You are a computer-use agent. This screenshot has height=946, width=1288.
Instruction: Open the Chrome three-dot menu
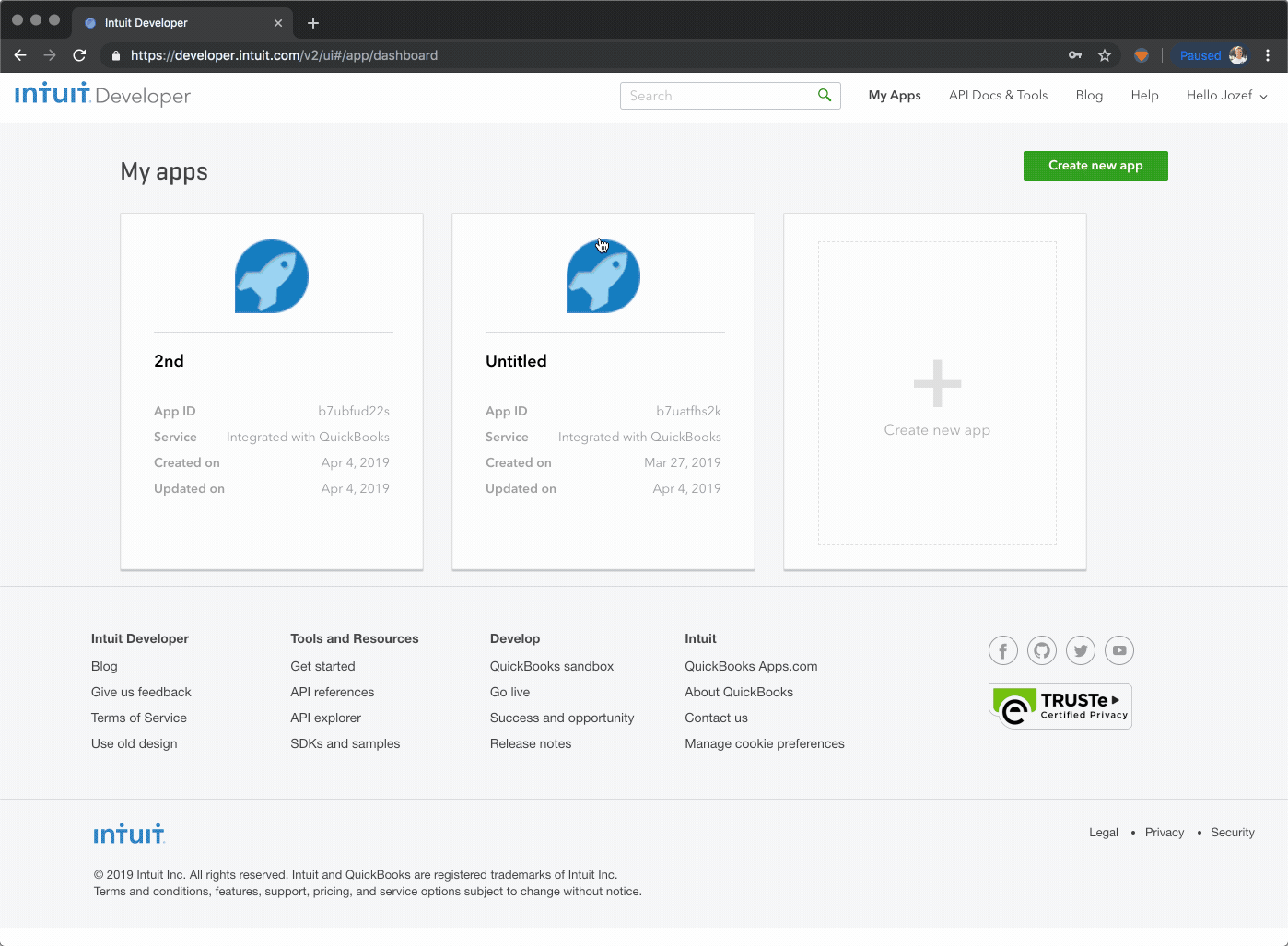pyautogui.click(x=1268, y=55)
